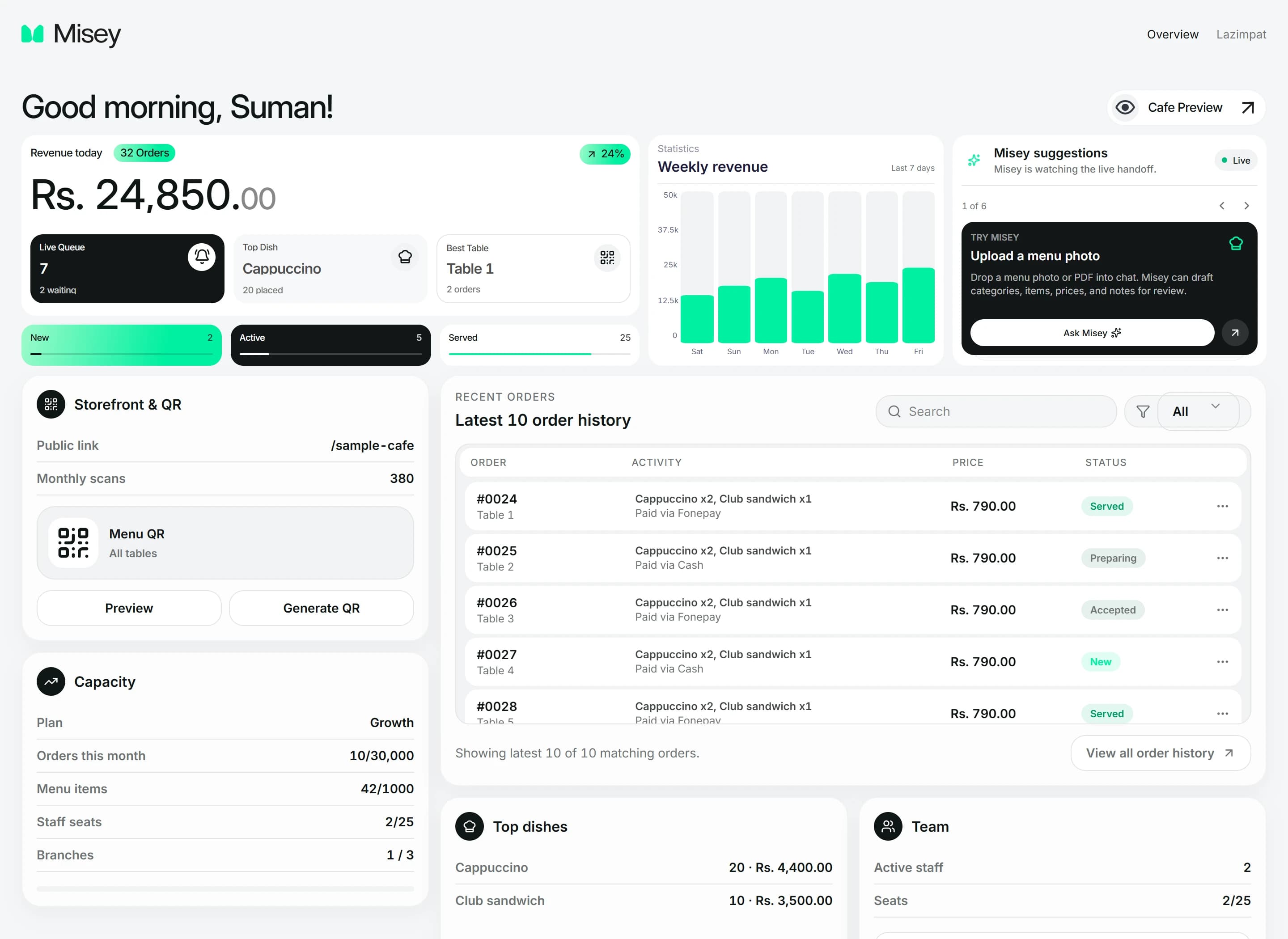Open the Lazimpat branch menu
The height and width of the screenshot is (939, 1288).
[x=1241, y=34]
